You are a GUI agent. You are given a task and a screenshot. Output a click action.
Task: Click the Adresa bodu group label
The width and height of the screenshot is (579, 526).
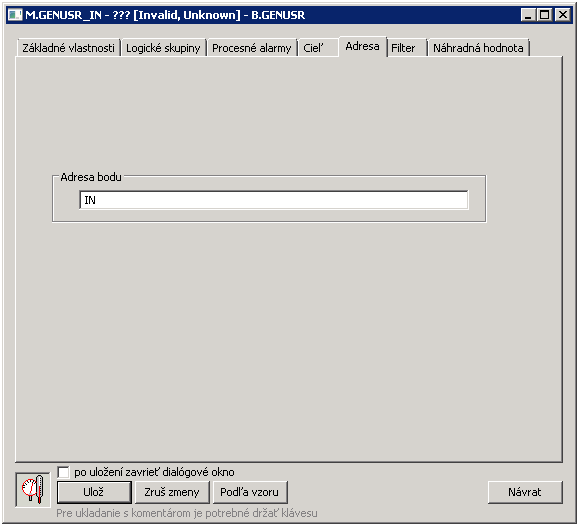point(91,177)
